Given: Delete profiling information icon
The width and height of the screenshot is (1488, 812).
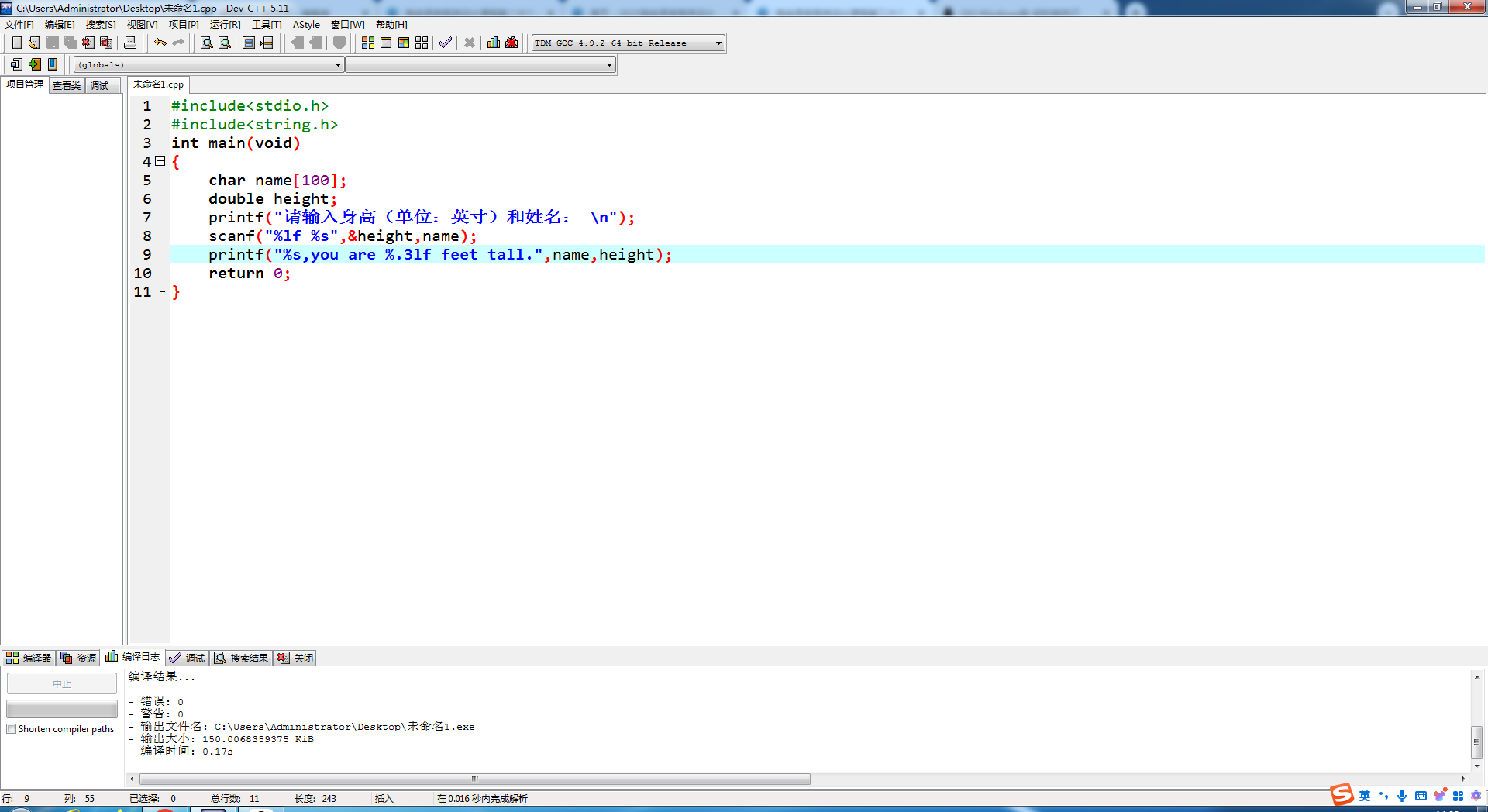Looking at the screenshot, I should (x=511, y=43).
